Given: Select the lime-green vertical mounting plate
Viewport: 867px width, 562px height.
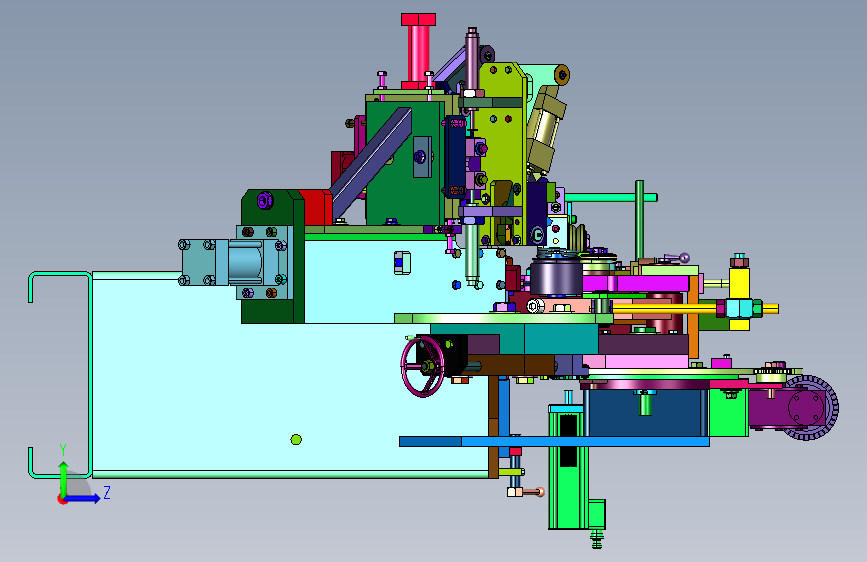Looking at the screenshot, I should tap(502, 155).
